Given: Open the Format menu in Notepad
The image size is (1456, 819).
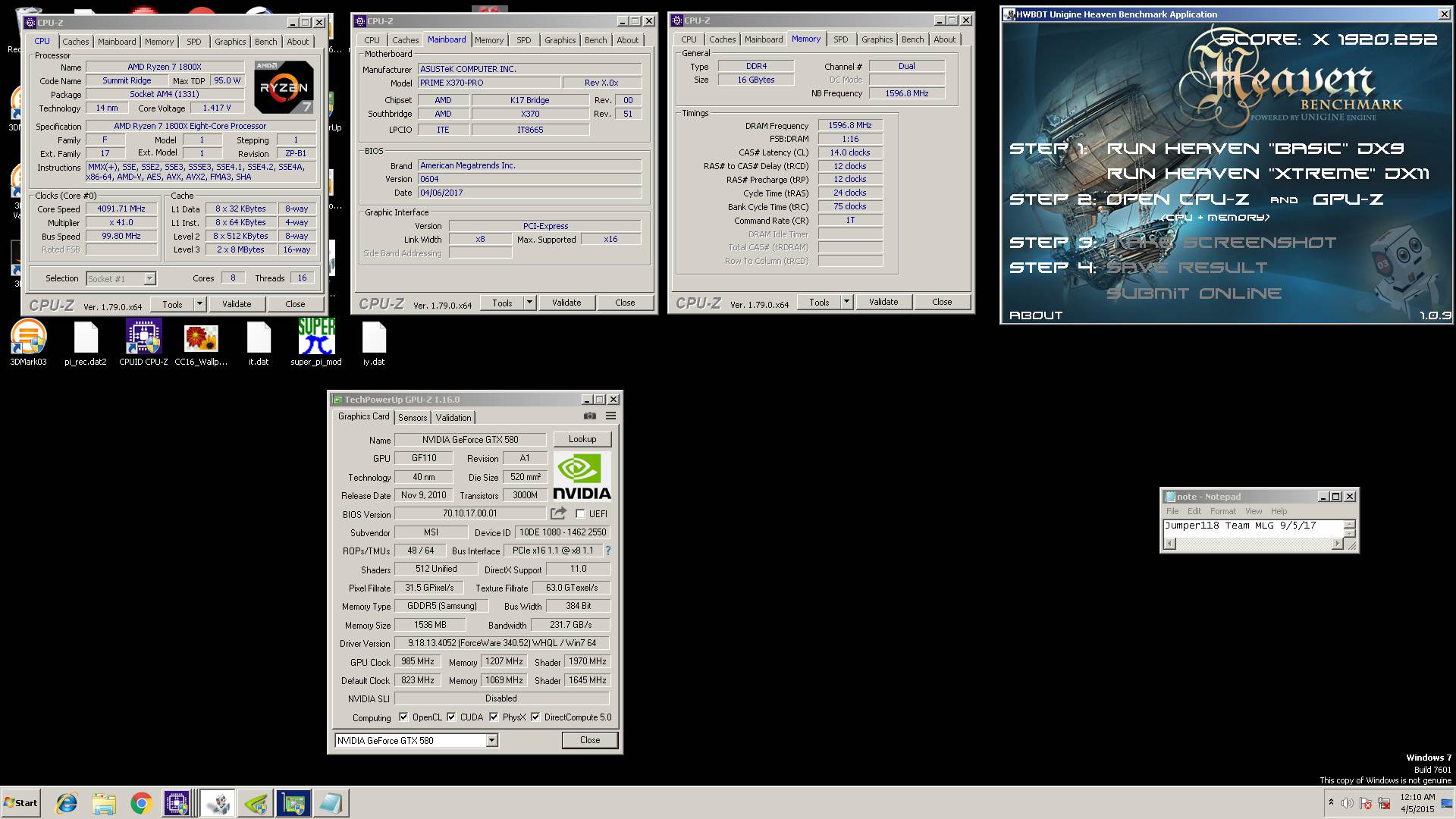Looking at the screenshot, I should 1223,511.
